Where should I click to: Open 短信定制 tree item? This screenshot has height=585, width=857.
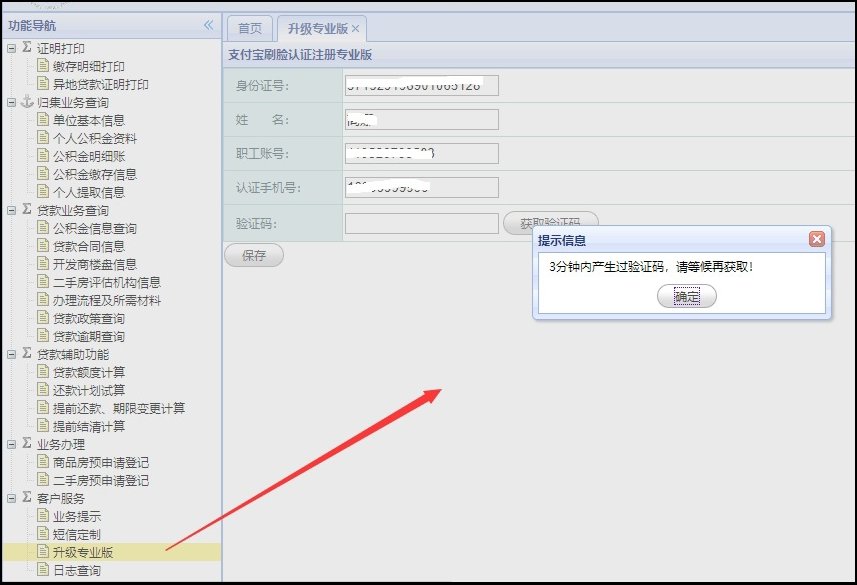(77, 534)
